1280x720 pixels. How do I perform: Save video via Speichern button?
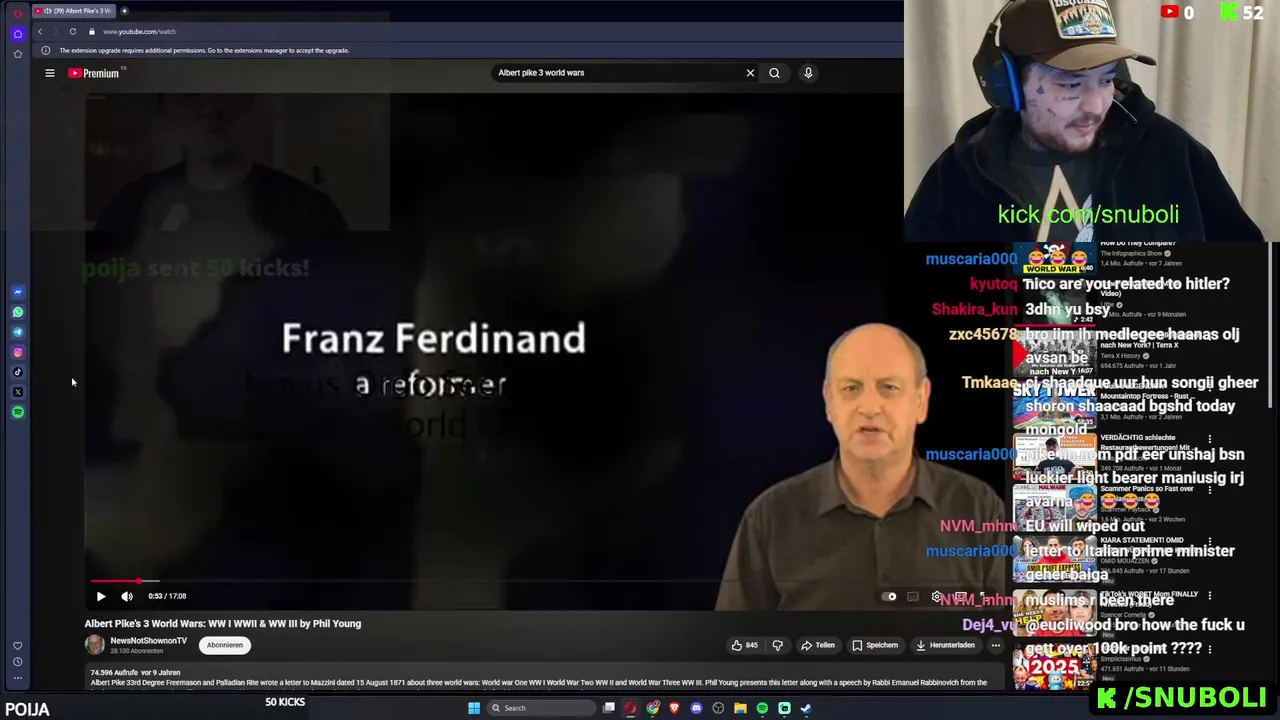(875, 645)
